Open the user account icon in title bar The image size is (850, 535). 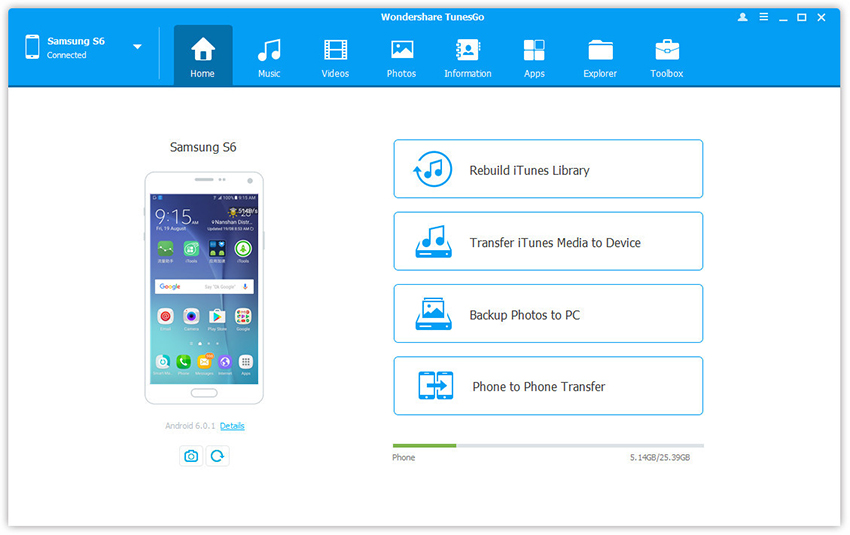(x=742, y=18)
